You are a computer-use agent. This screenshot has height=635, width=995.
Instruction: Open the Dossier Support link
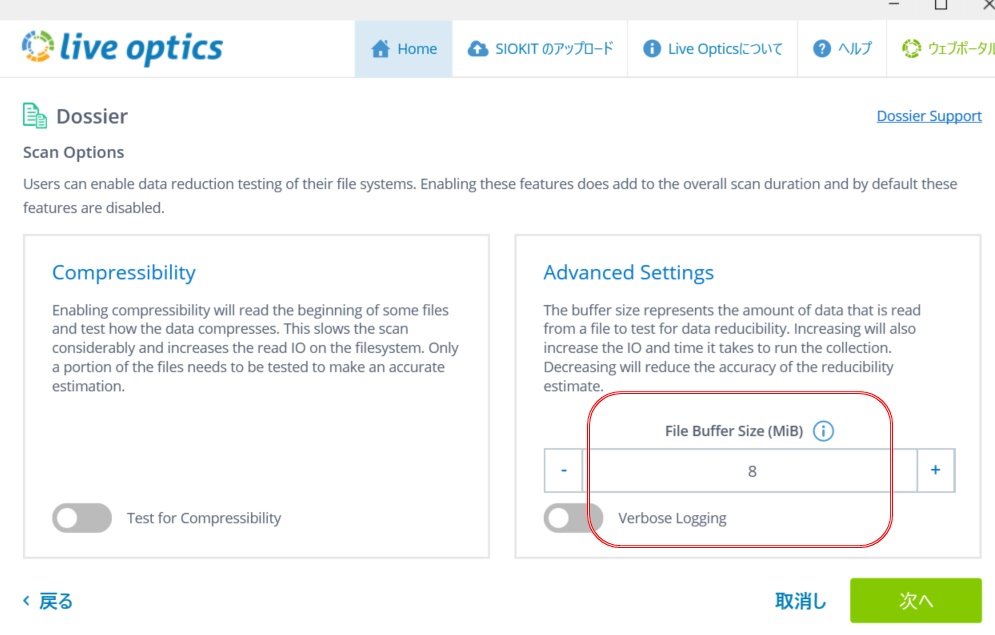tap(929, 116)
